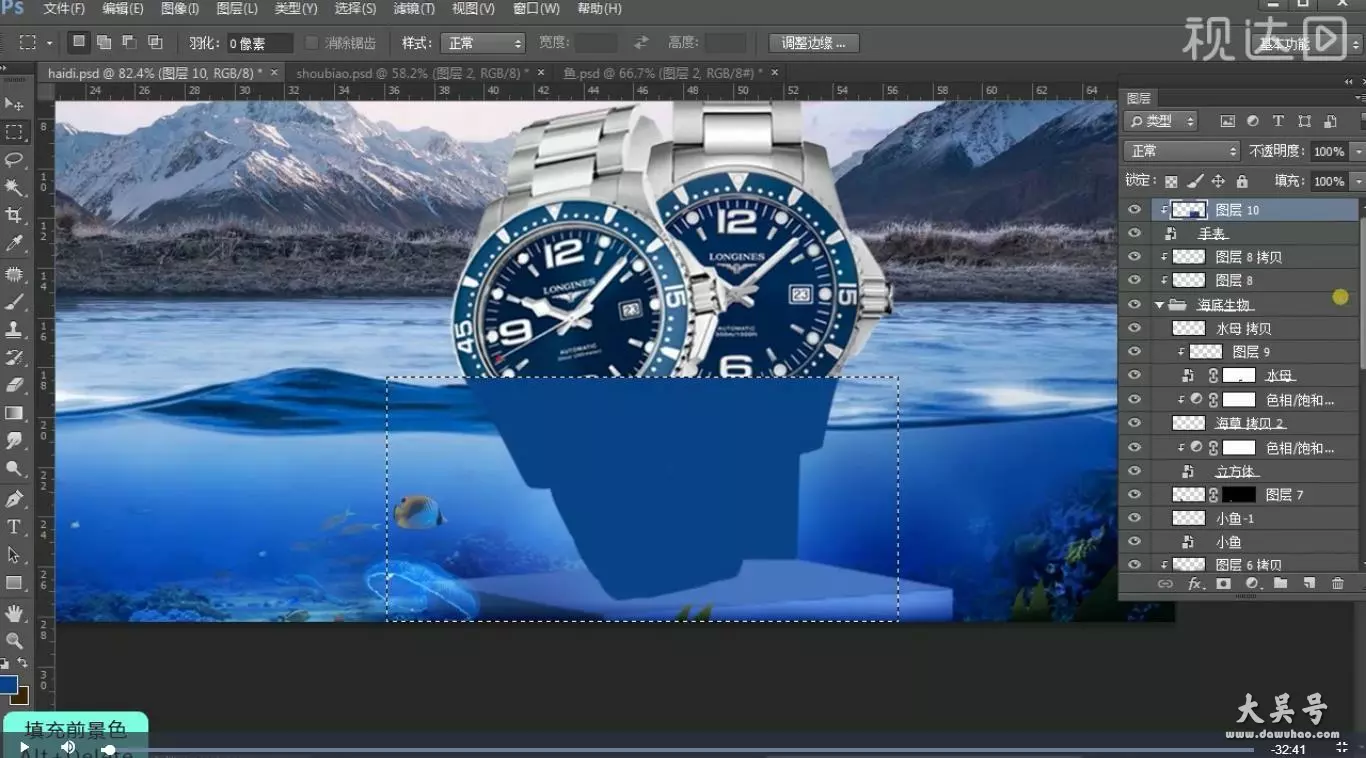Lock transparent pixels
This screenshot has width=1366, height=758.
pos(1172,181)
